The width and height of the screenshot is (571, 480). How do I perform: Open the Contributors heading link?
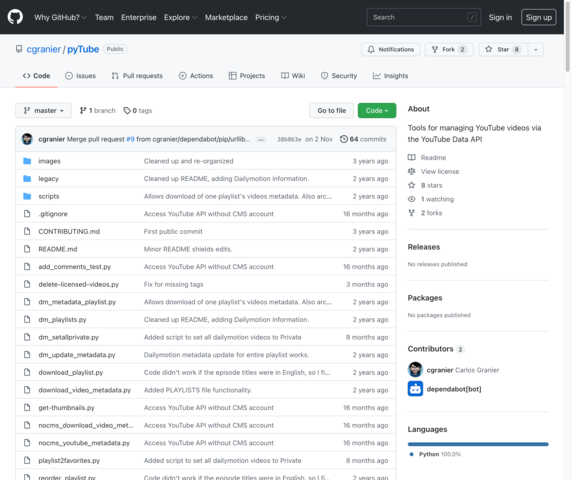point(430,349)
